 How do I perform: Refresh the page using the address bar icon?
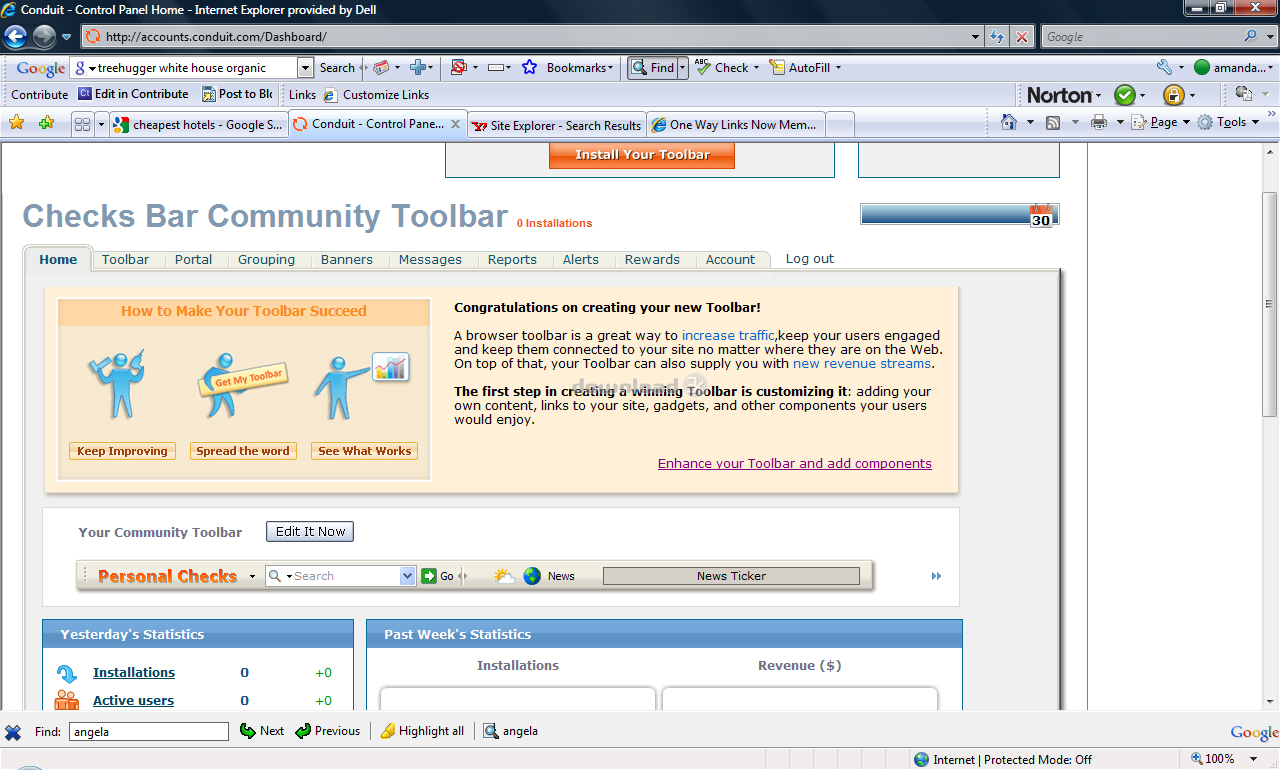pos(997,37)
